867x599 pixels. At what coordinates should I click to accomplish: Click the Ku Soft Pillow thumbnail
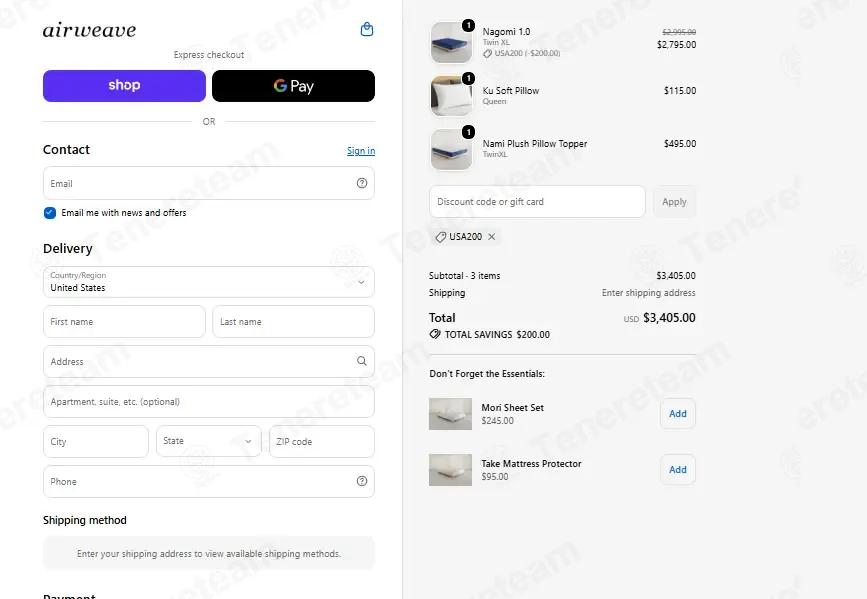(451, 96)
